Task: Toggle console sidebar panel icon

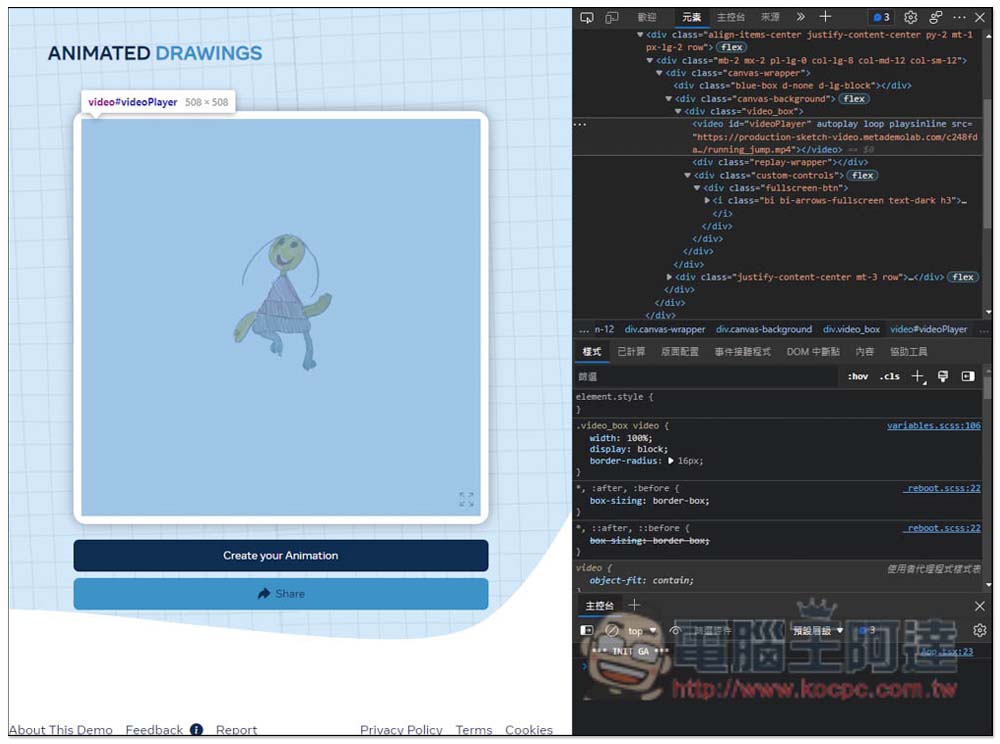Action: click(587, 631)
